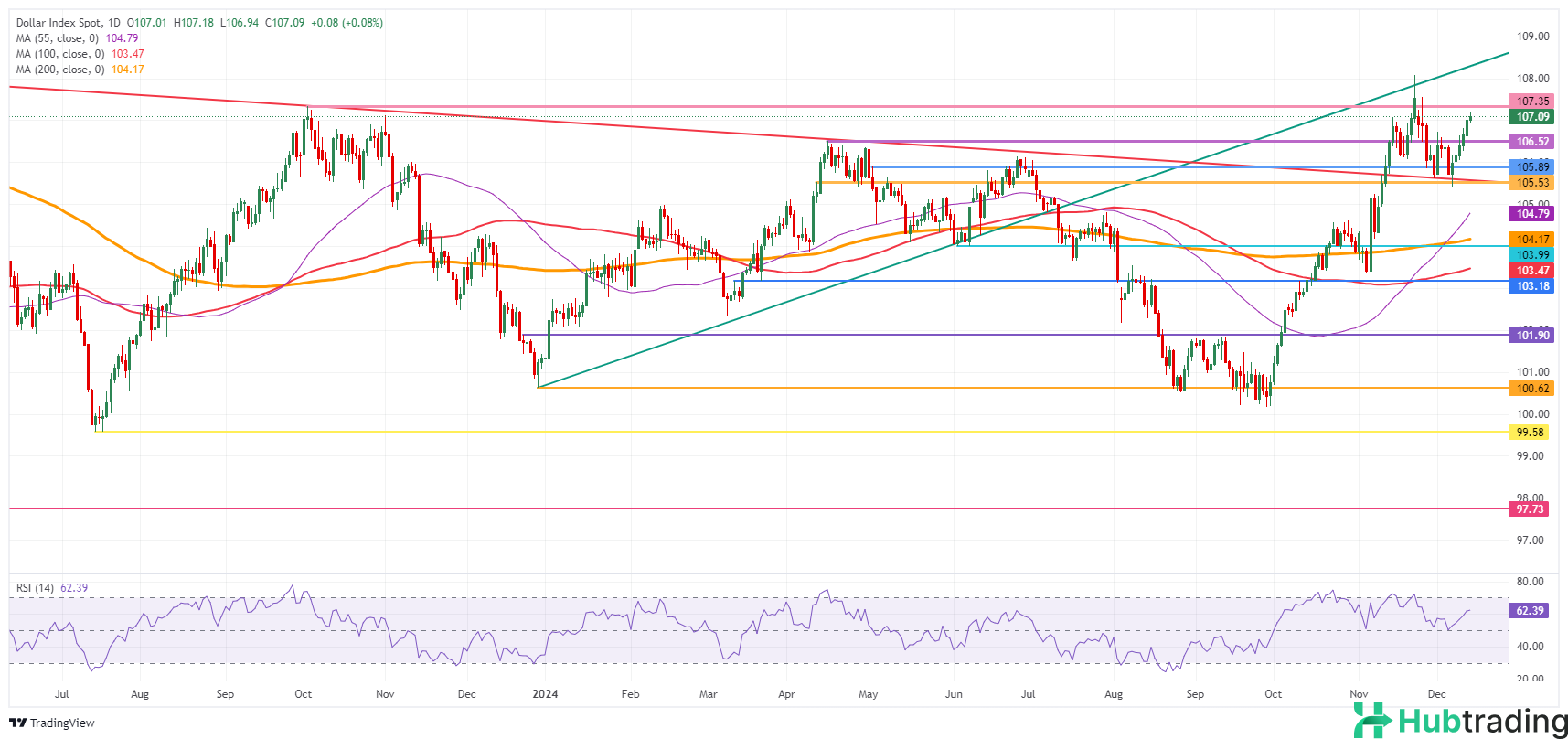Viewport: 1568px width, 739px height.
Task: Select the 101.90 purple level label
Action: click(x=1532, y=336)
